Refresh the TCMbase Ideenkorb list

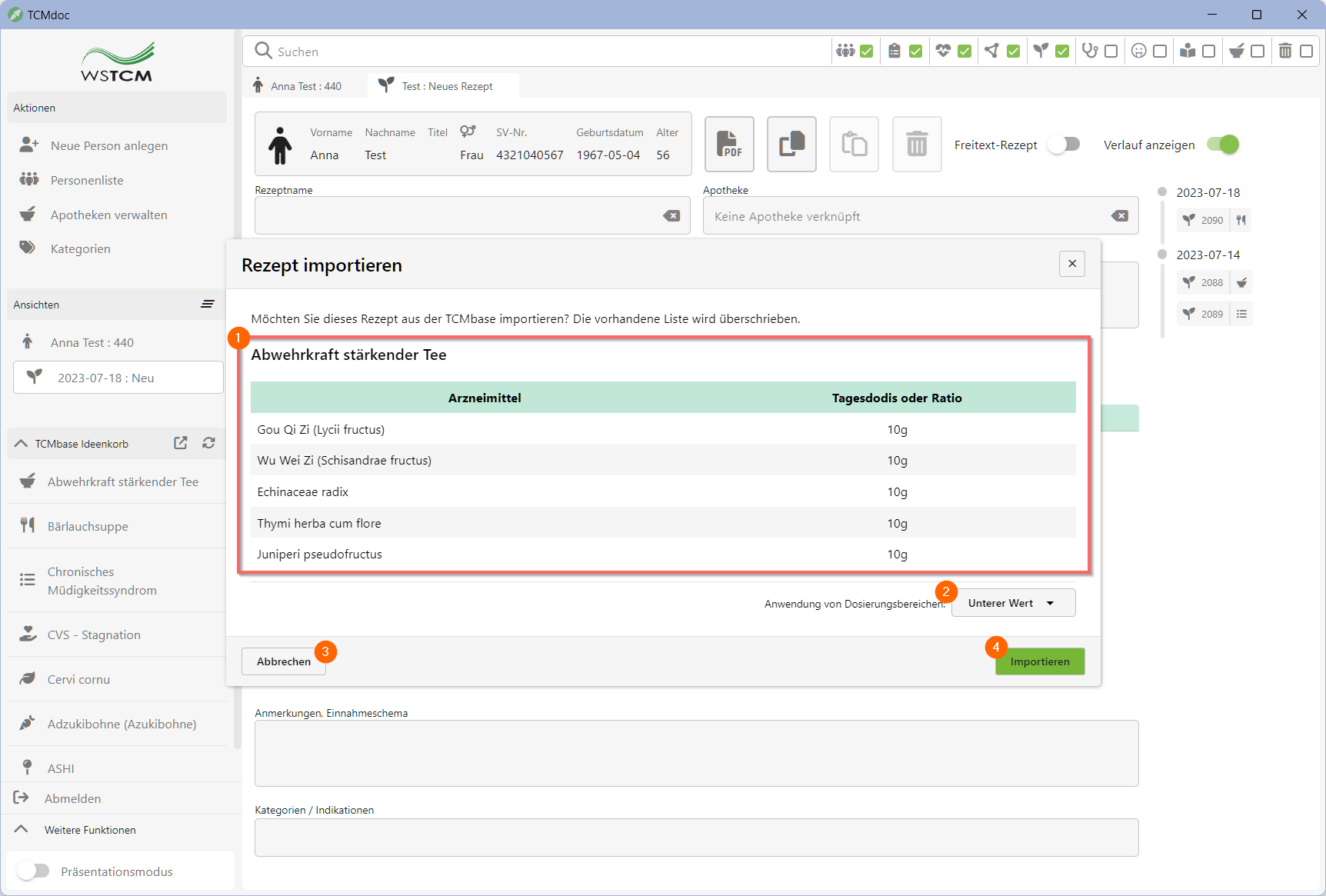click(x=208, y=443)
